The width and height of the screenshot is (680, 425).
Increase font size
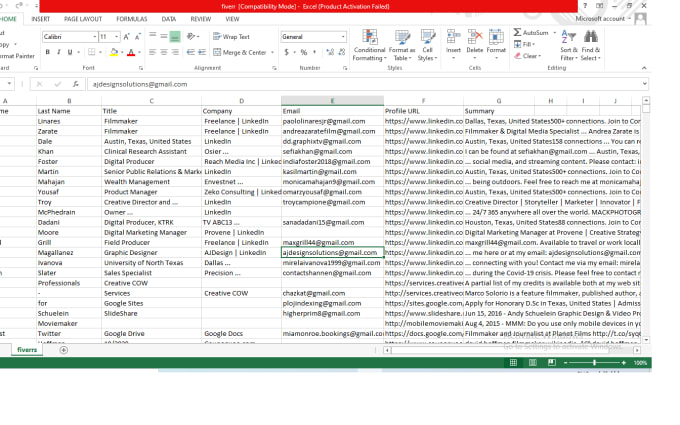pos(127,37)
